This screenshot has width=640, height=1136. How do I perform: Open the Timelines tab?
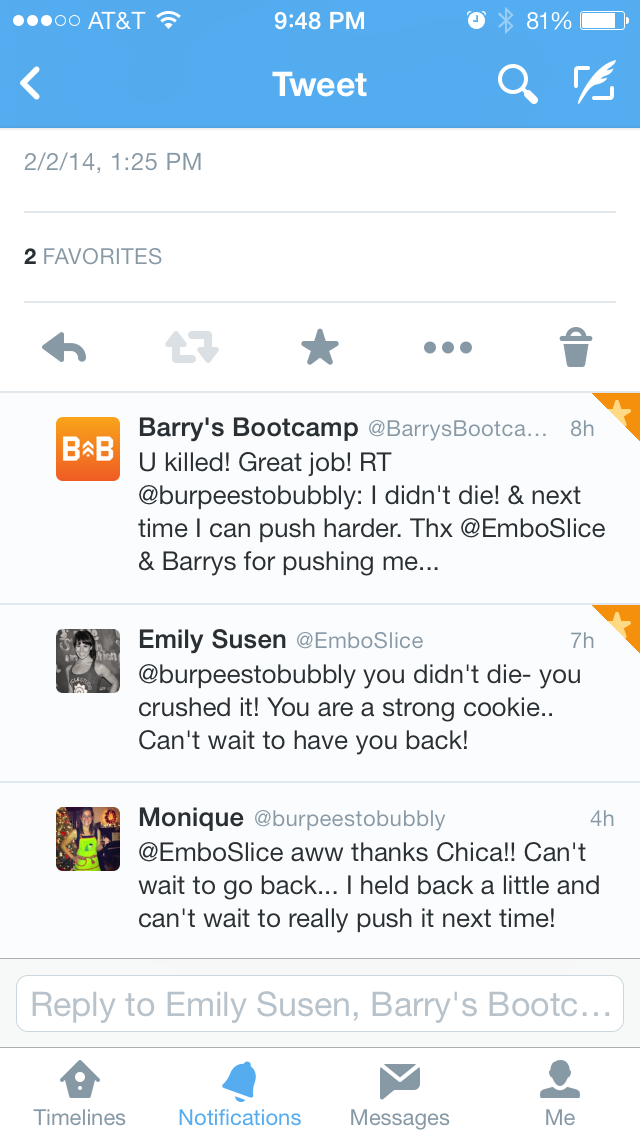click(80, 1095)
